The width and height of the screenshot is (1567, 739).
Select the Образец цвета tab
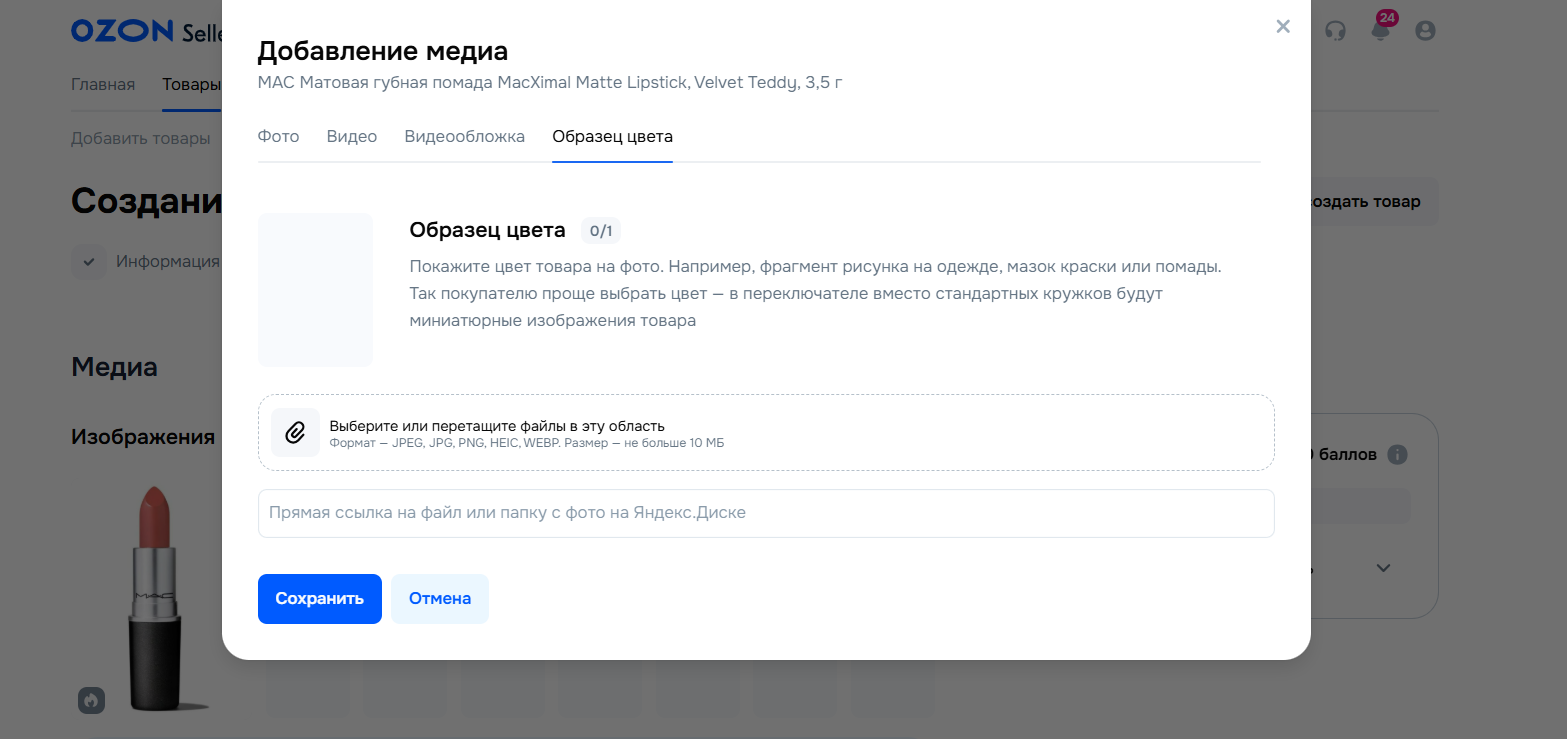tap(612, 137)
